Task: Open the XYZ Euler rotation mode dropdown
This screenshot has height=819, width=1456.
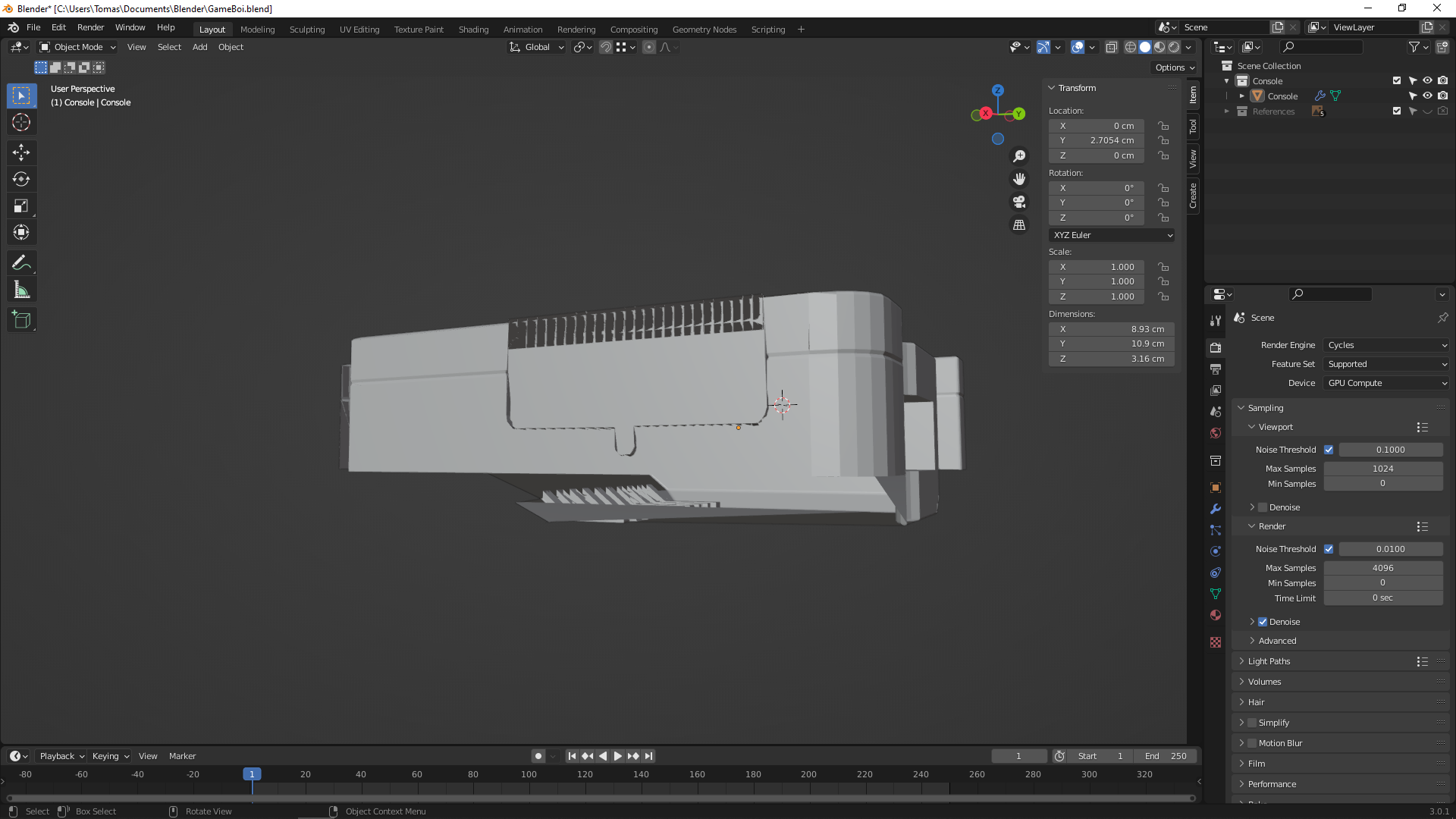Action: click(x=1112, y=235)
